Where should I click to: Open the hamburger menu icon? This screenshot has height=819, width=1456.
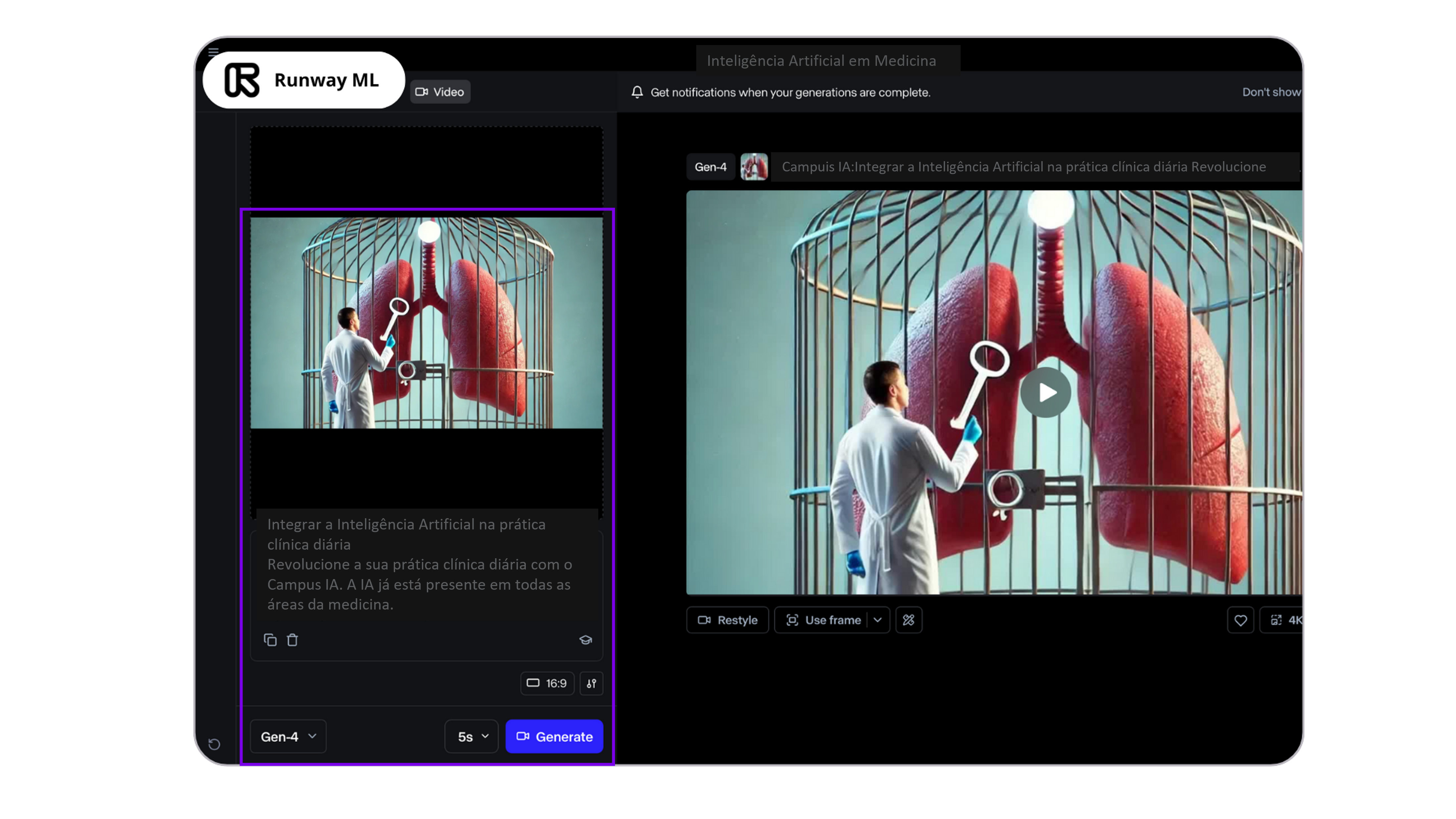click(213, 52)
